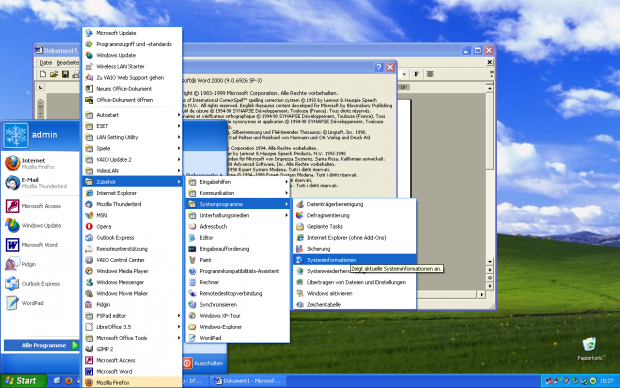620x388 pixels.
Task: Expand the Unterhaltungsmedien submenu arrow
Action: (286, 216)
